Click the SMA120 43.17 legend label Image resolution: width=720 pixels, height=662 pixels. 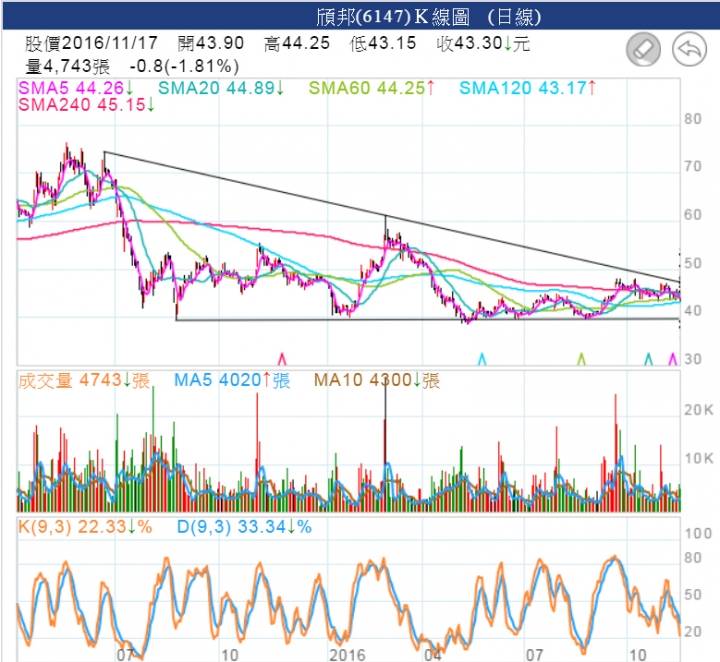click(x=528, y=88)
